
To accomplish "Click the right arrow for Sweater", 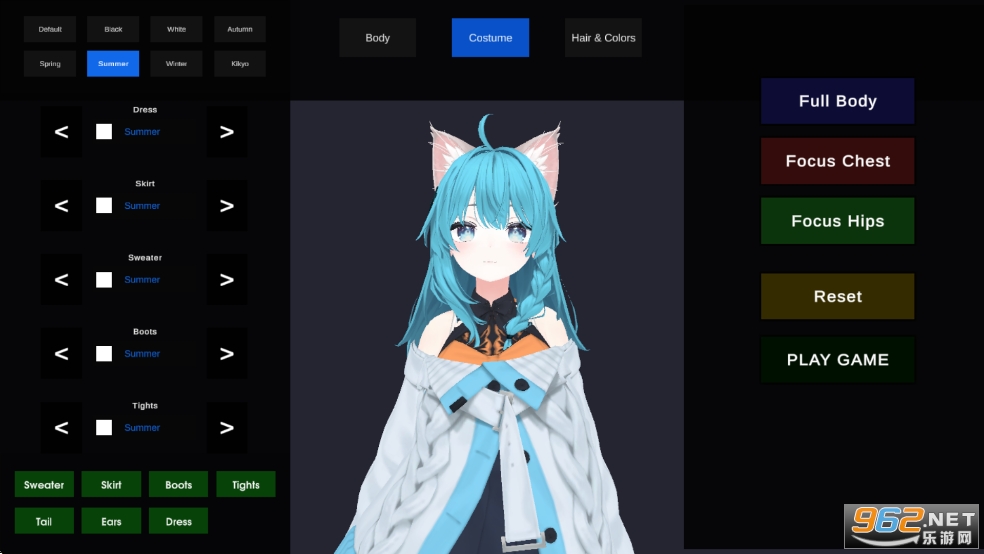I will 227,280.
